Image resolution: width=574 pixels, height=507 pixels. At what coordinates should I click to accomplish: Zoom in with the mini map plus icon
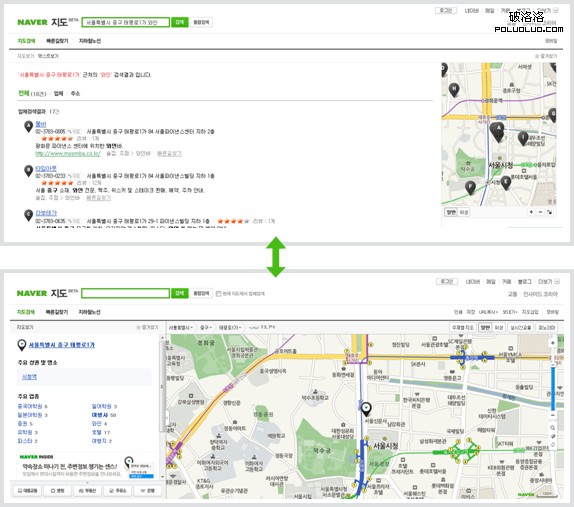[x=531, y=212]
